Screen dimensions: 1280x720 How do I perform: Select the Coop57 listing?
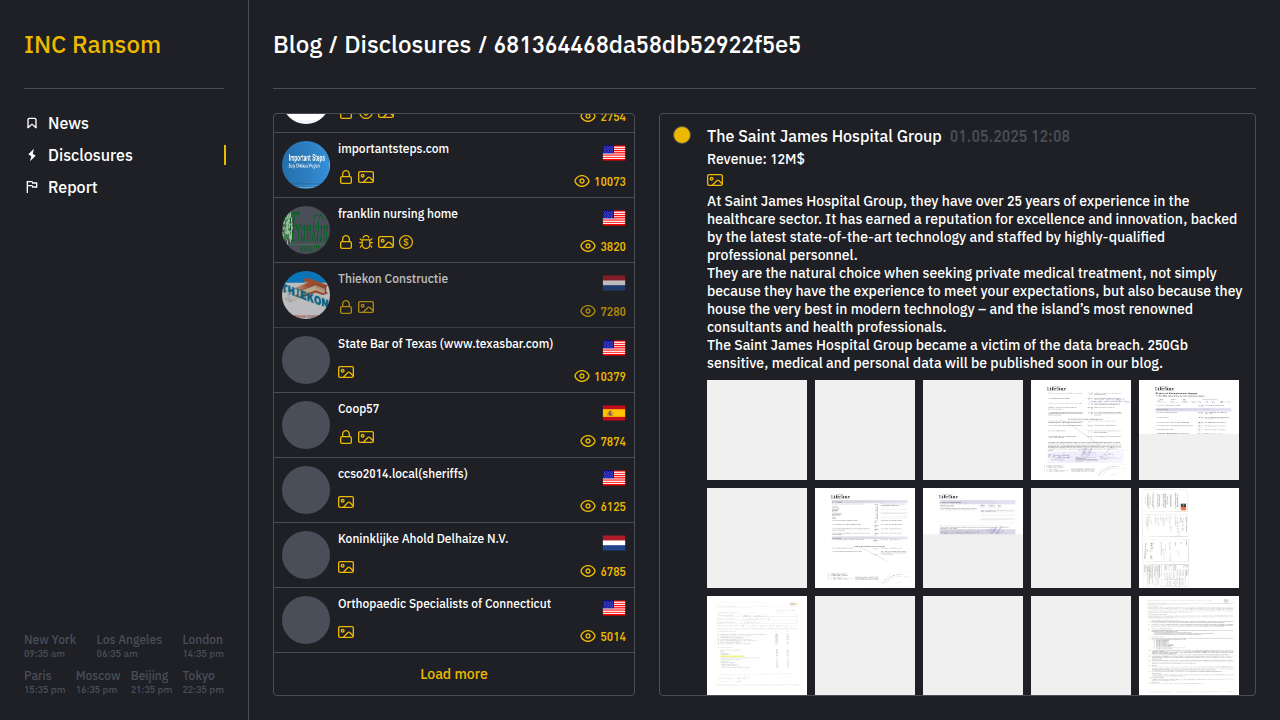[x=454, y=425]
